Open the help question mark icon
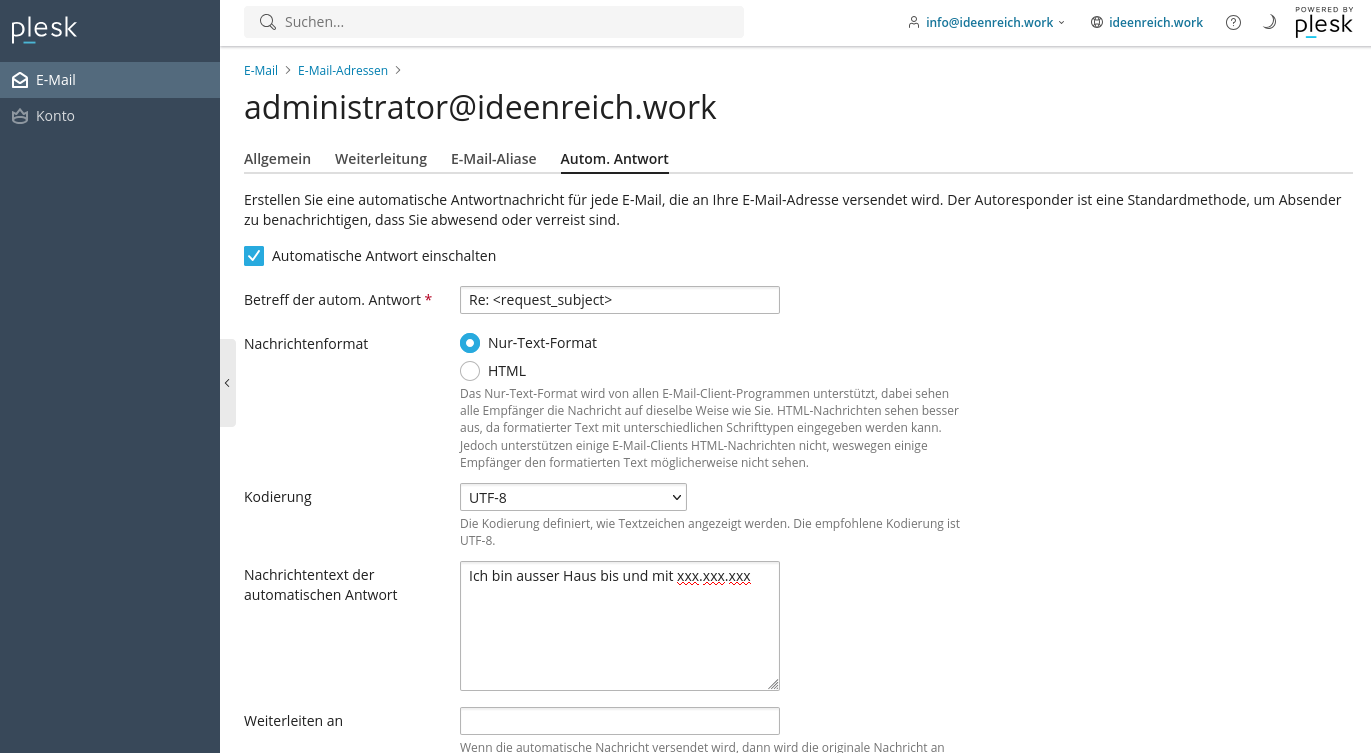Viewport: 1371px width, 753px height. pos(1233,22)
